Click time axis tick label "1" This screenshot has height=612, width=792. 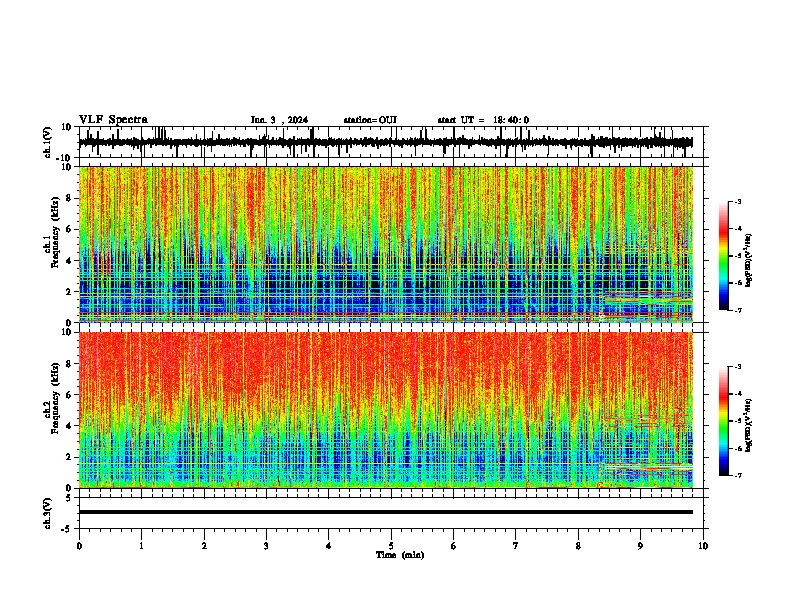pyautogui.click(x=141, y=546)
